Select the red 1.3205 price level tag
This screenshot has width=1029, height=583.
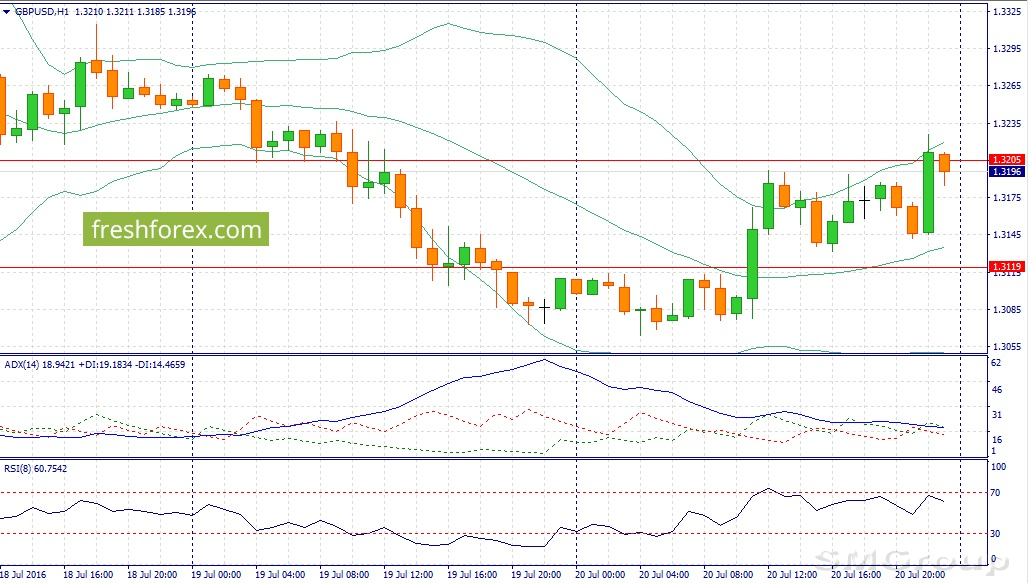pyautogui.click(x=1004, y=160)
